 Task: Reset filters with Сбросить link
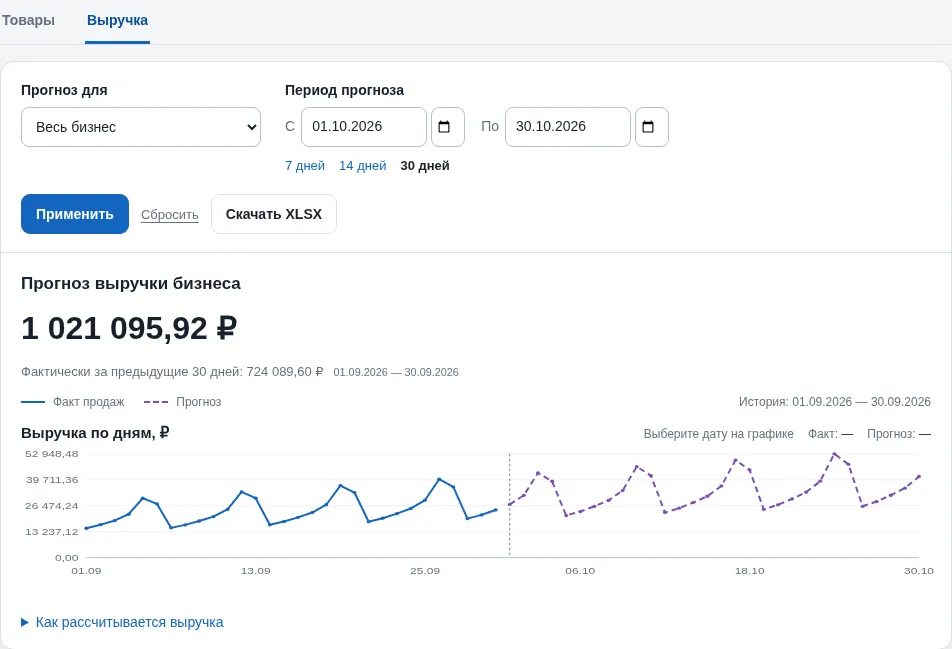[x=169, y=215]
